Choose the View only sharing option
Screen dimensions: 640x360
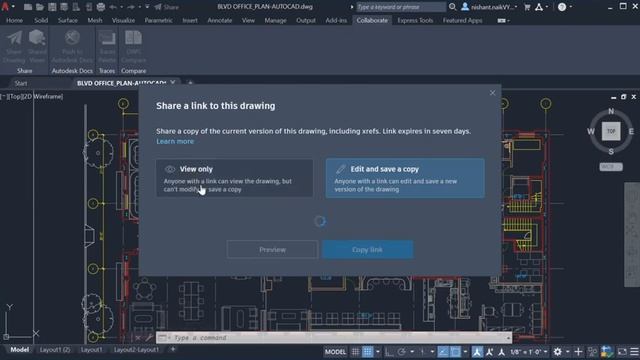tap(235, 178)
